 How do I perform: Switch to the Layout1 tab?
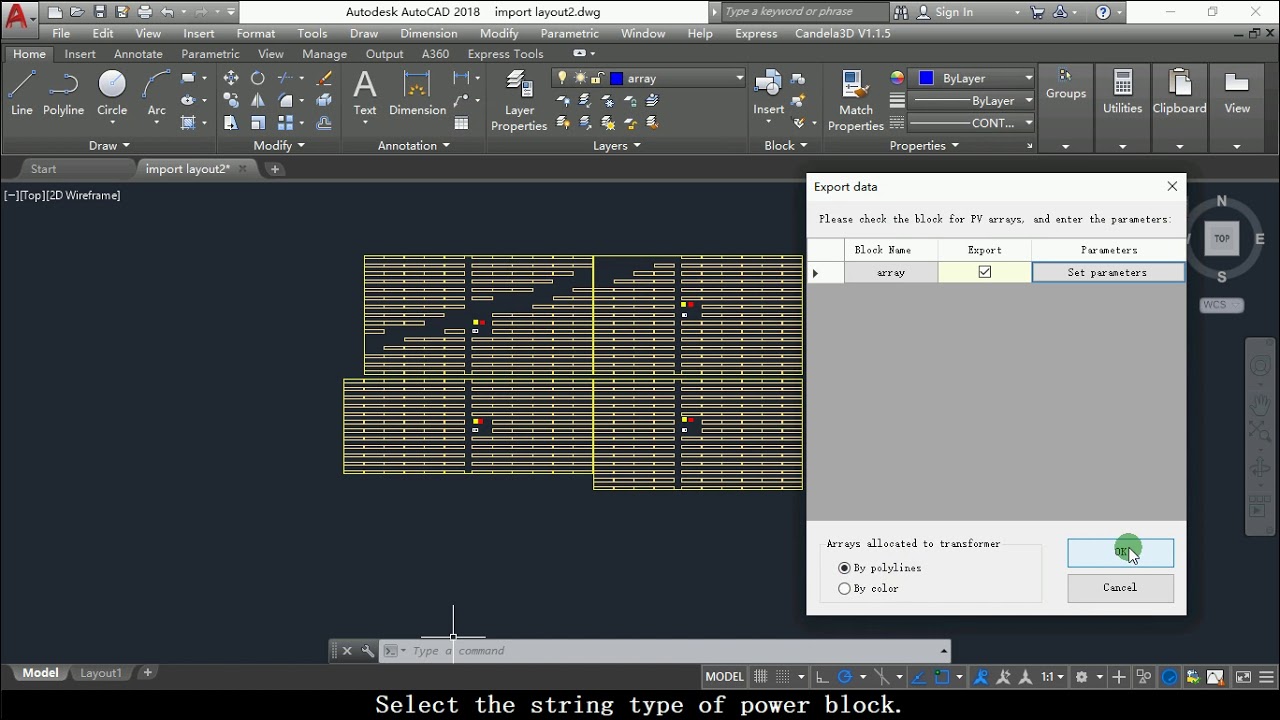coord(101,673)
